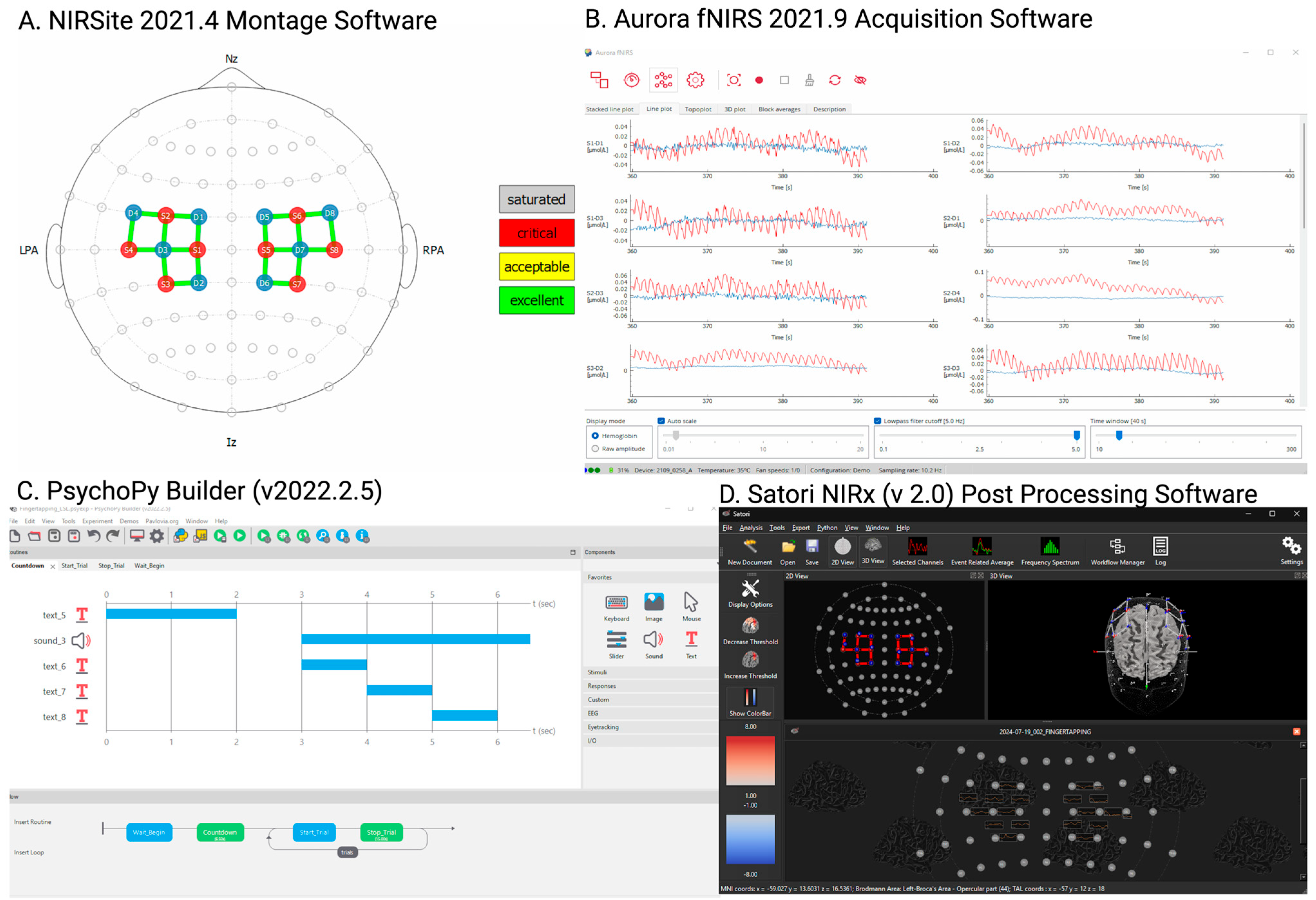Click the red record button in Aurora toolbar
This screenshot has height=900, width=1316.
(759, 81)
